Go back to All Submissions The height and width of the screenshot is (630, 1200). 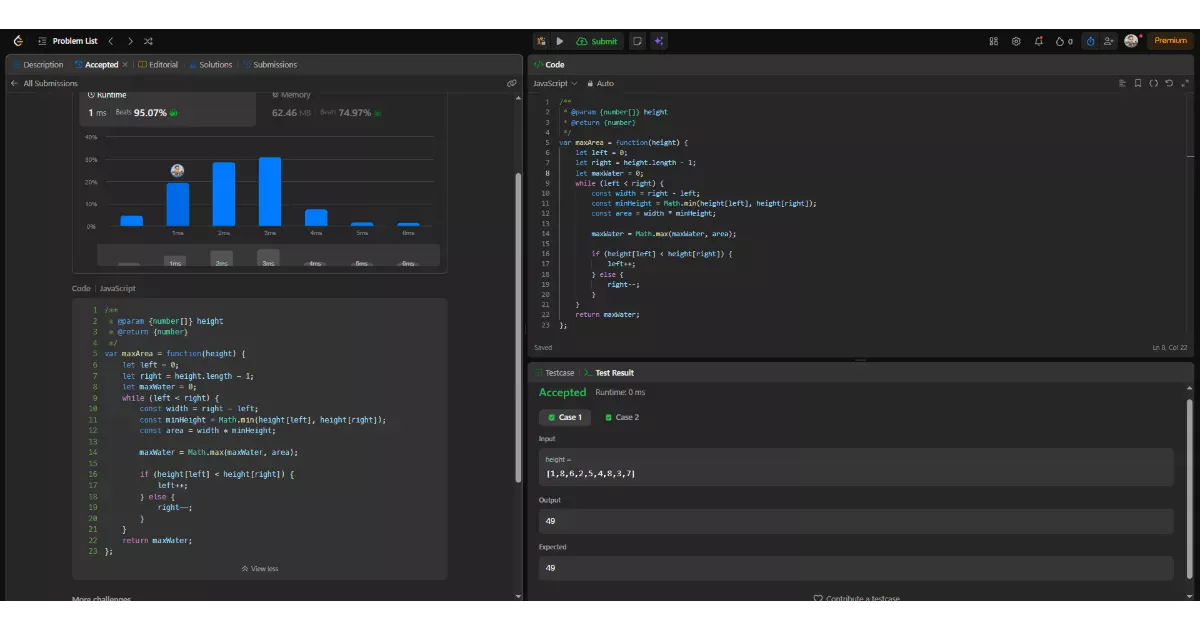pyautogui.click(x=44, y=84)
